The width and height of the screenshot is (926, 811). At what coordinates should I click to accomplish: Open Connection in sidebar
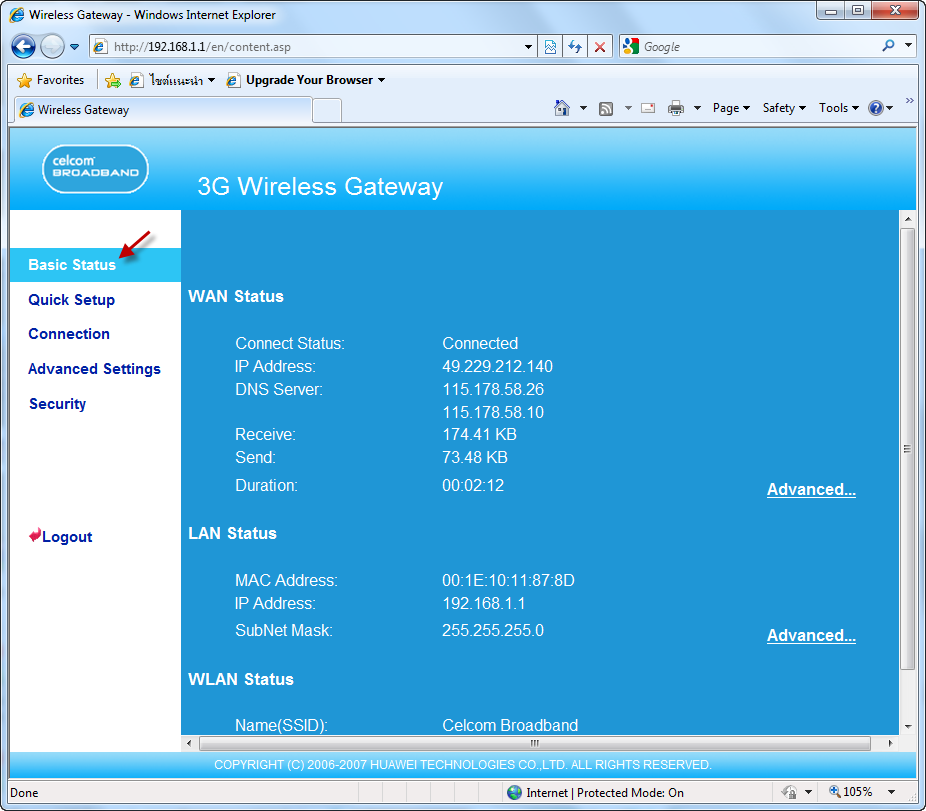(x=69, y=334)
